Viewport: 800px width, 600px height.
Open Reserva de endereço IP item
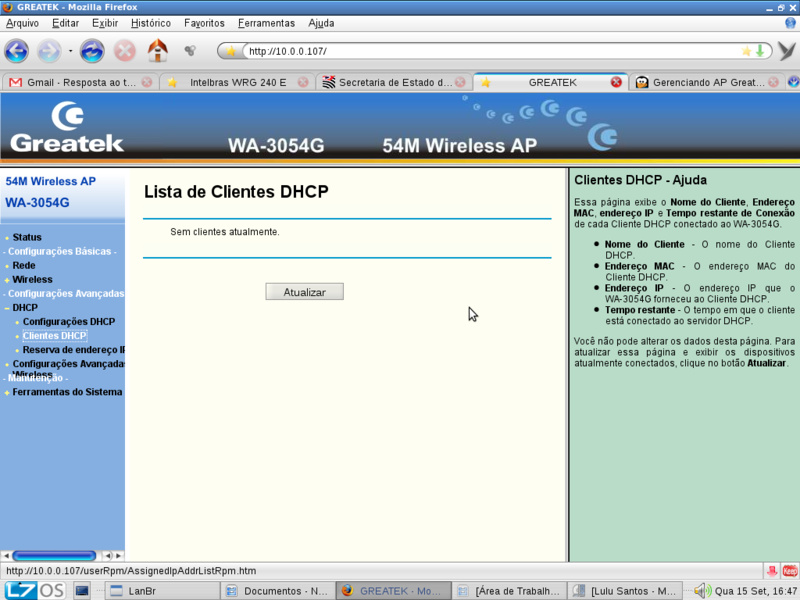[x=74, y=350]
